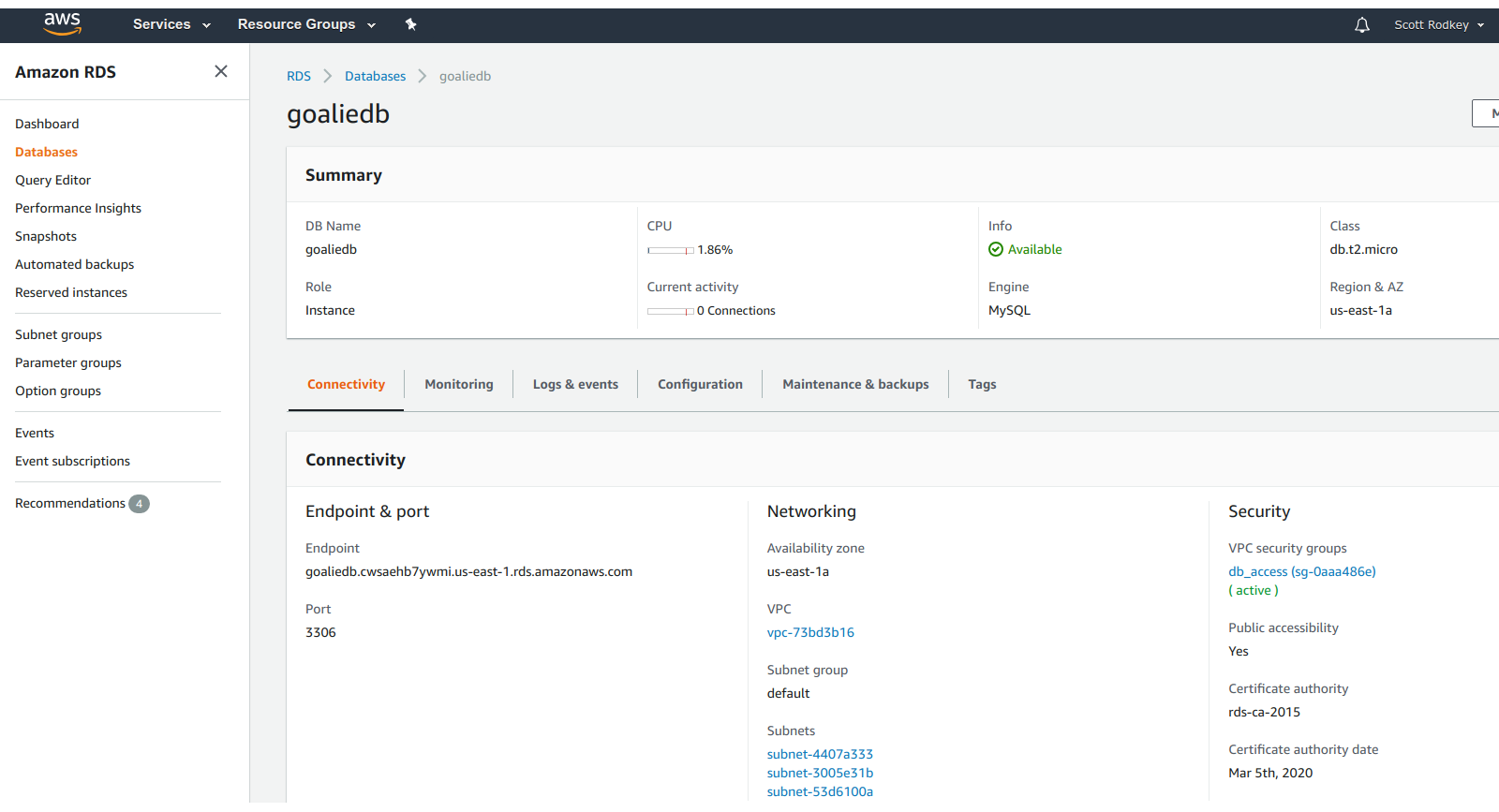Viewport: 1499px width, 812px height.
Task: Click the goaliedb page heading
Action: [338, 114]
